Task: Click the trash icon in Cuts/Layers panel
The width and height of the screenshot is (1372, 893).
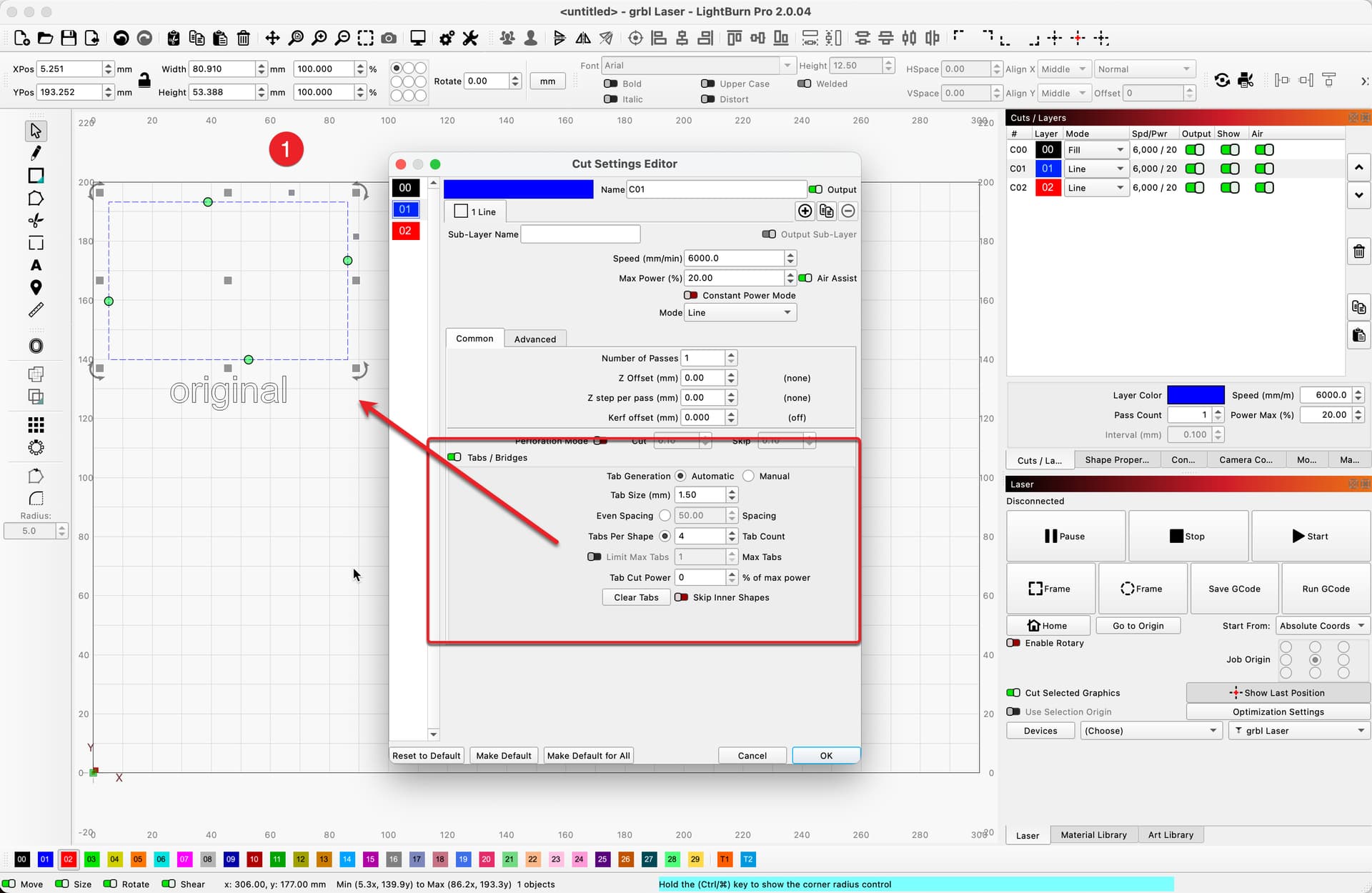Action: pos(1358,251)
